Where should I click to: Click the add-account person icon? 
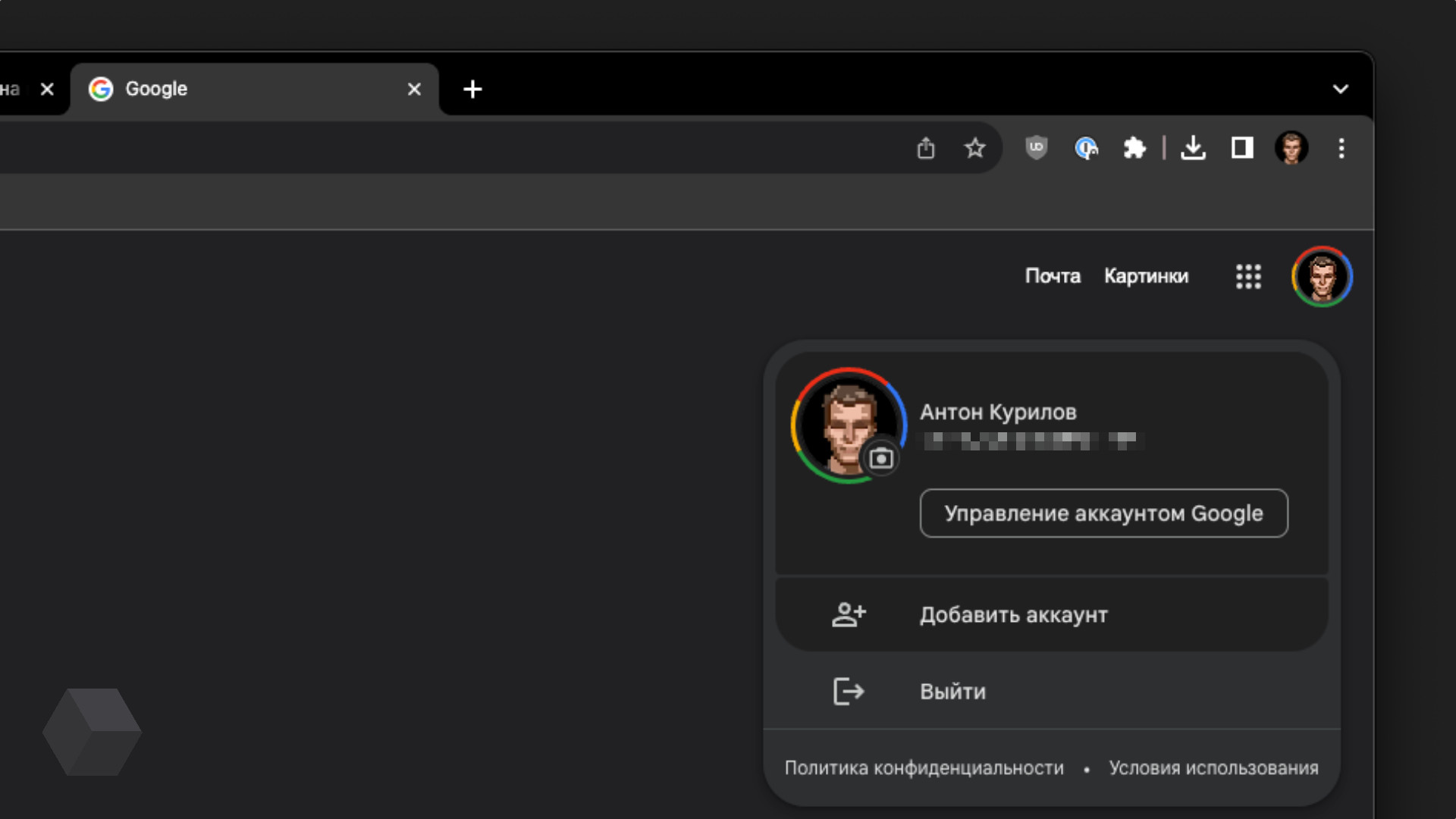(849, 614)
